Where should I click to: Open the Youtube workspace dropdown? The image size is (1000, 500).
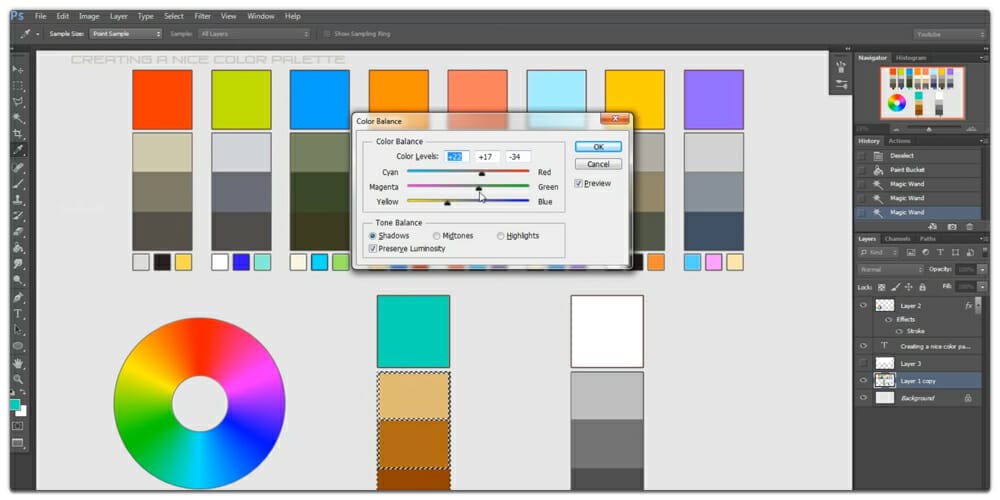click(x=949, y=34)
